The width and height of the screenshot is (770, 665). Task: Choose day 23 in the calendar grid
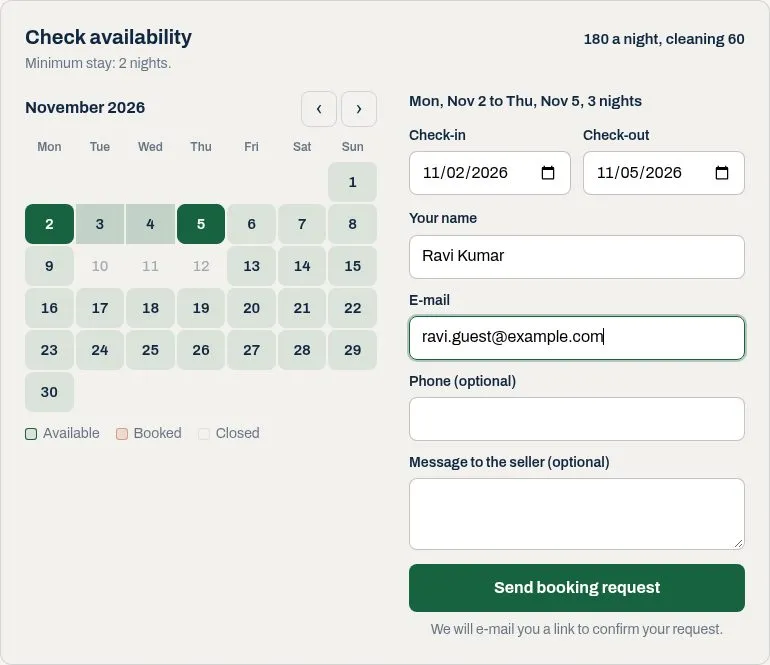click(x=49, y=350)
